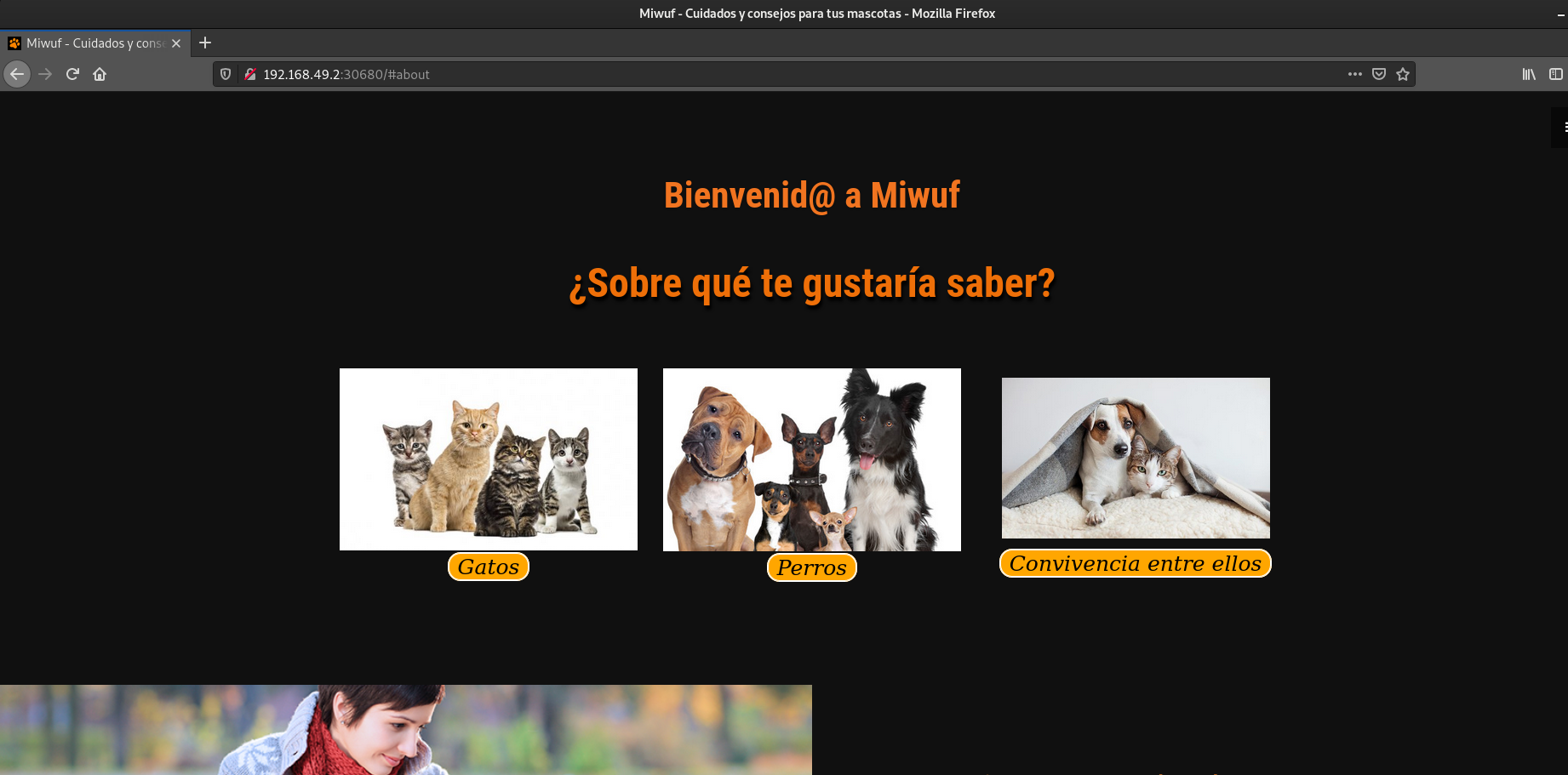Image resolution: width=1568 pixels, height=775 pixels.
Task: Toggle the bookmark star for this page
Action: 1402,74
